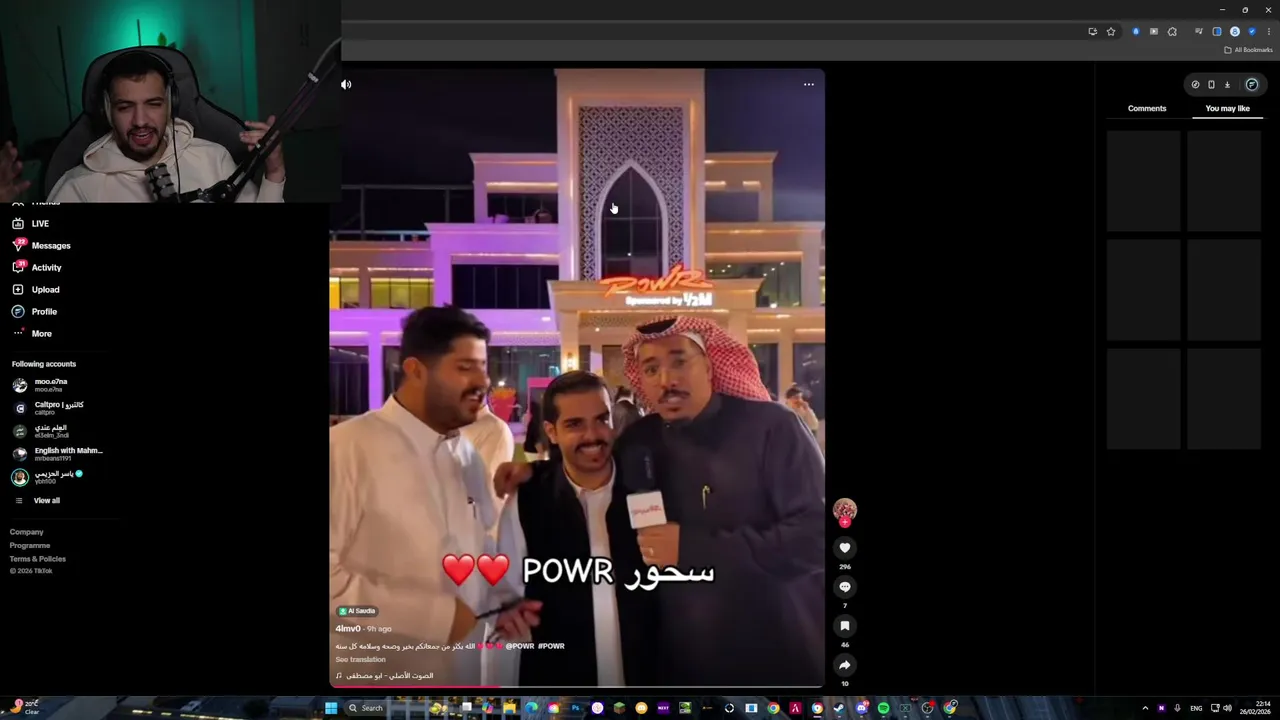Mute the TikTok video sound
The image size is (1280, 720).
point(346,84)
